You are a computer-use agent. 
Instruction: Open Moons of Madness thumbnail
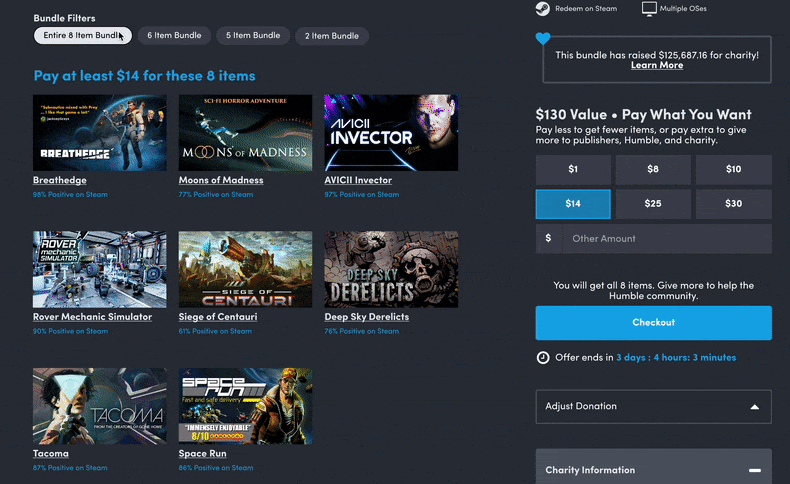(245, 132)
